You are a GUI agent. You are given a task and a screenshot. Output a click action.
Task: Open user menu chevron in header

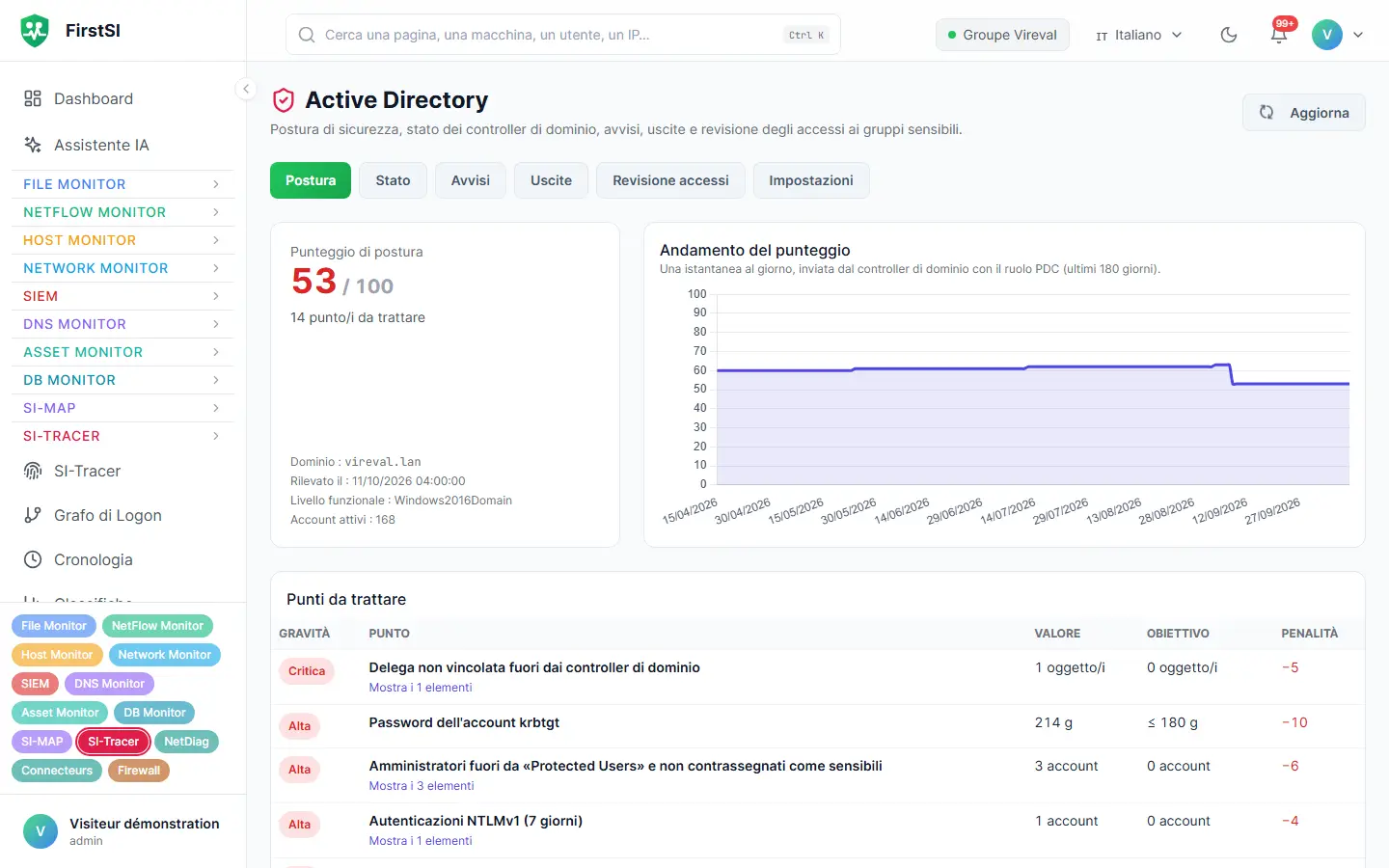point(1358,35)
